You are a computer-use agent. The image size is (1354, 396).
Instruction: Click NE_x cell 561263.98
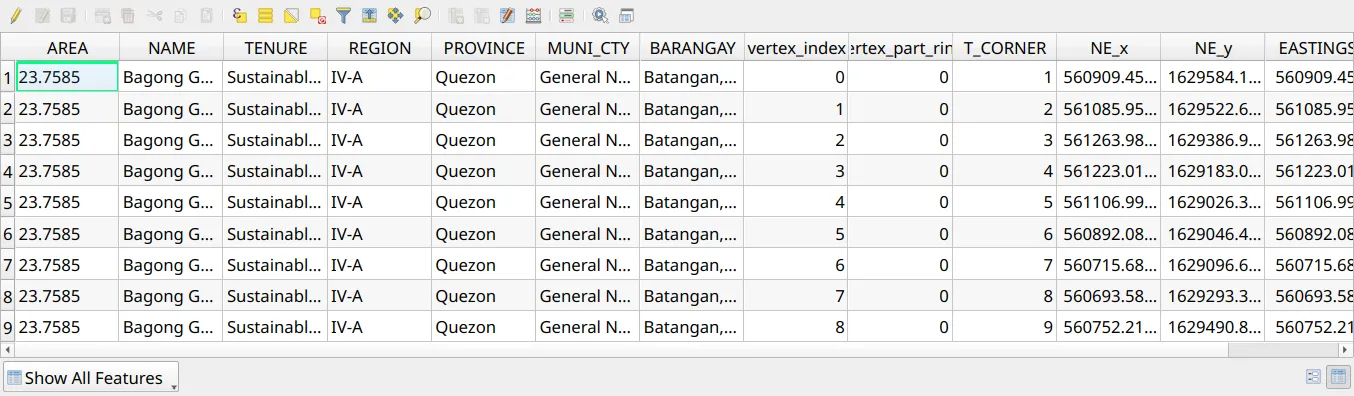coord(1108,140)
